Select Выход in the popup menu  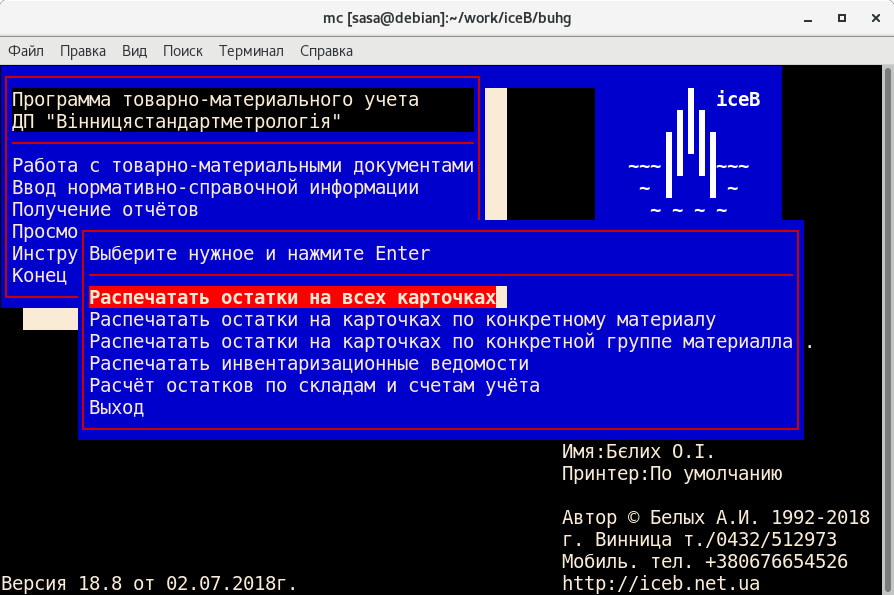[x=117, y=407]
